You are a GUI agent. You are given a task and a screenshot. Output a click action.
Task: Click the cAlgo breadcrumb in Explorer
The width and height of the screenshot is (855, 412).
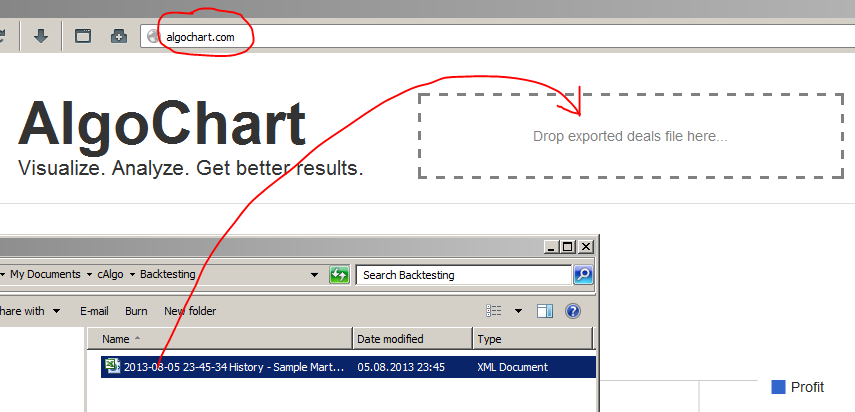[110, 274]
